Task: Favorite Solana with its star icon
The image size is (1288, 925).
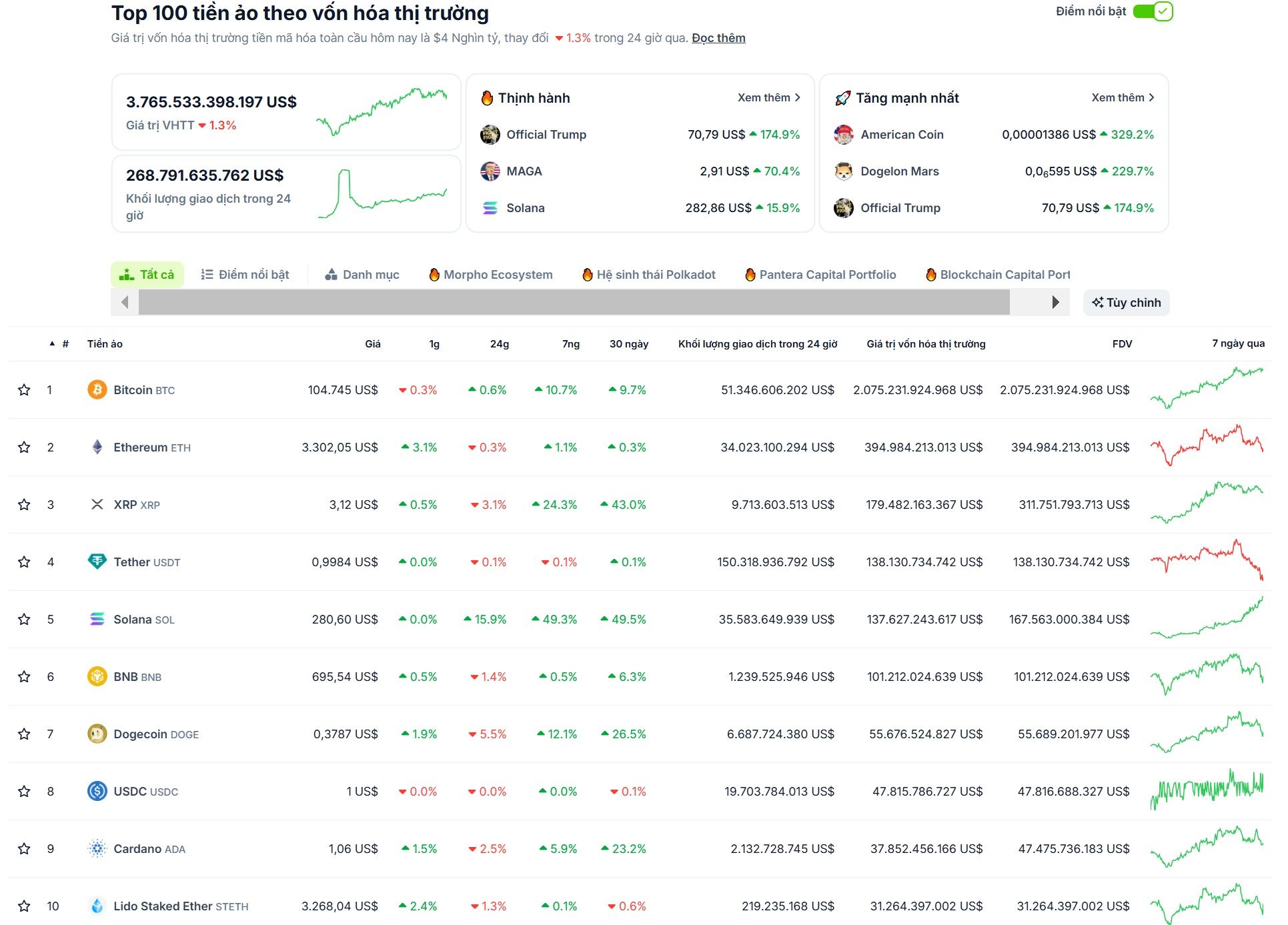Action: [24, 620]
